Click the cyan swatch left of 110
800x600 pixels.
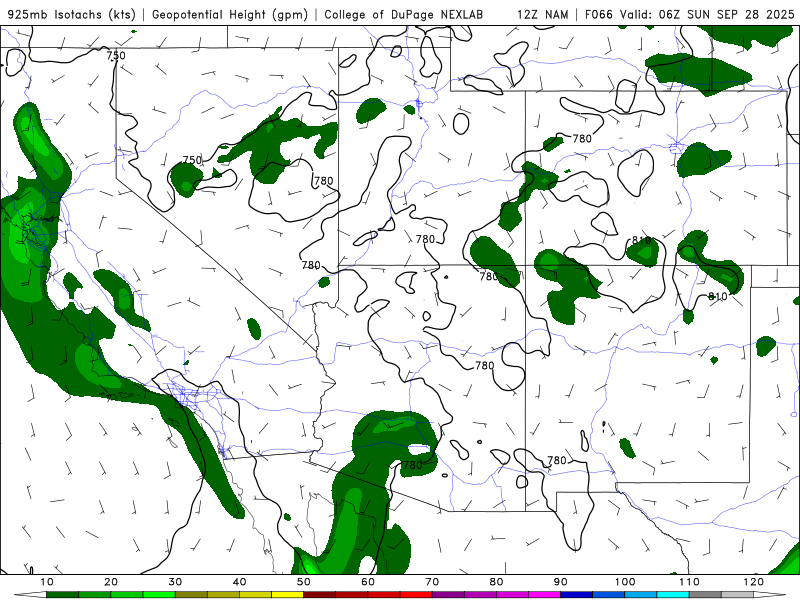pos(673,595)
